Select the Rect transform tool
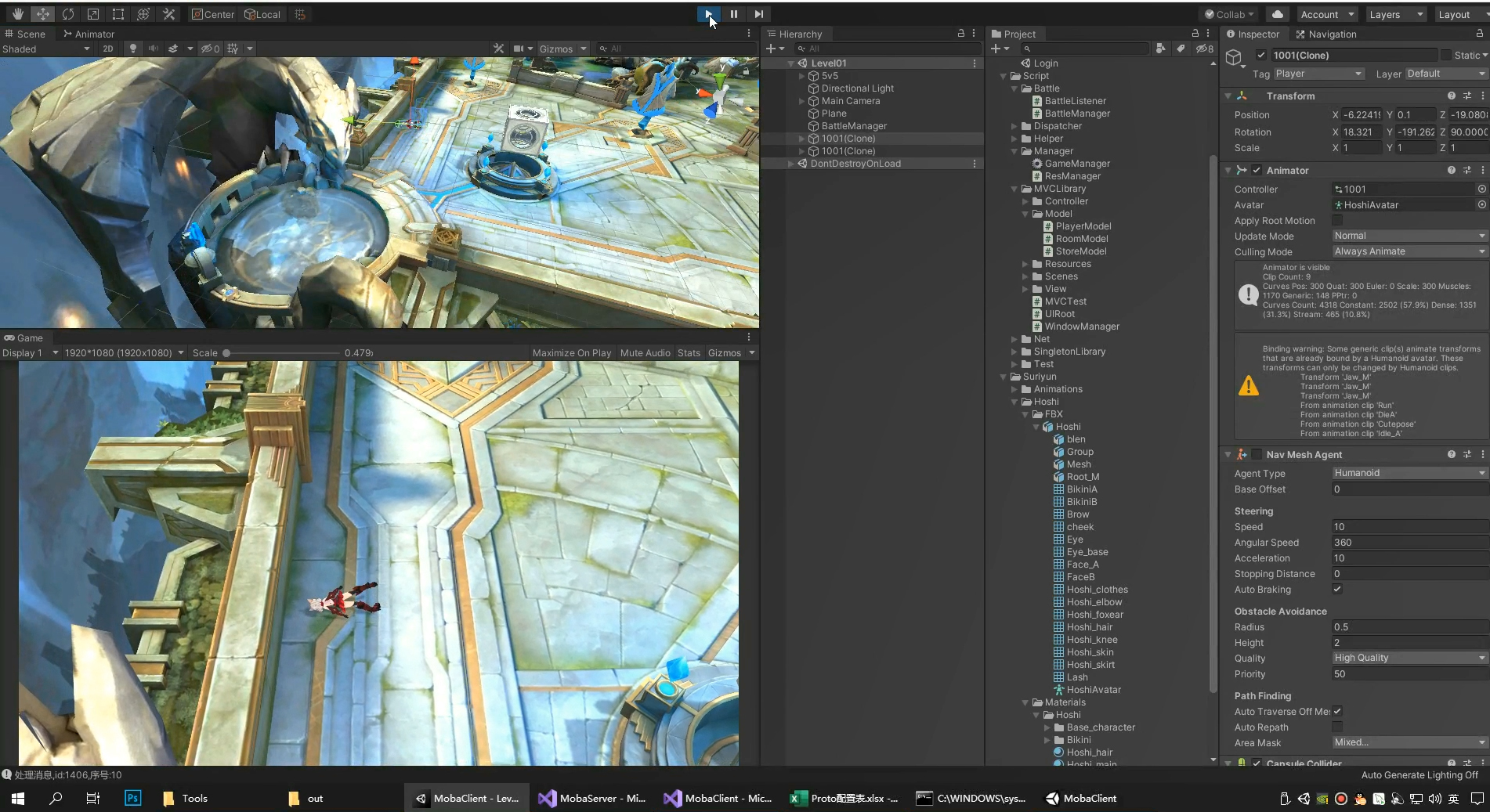This screenshot has height=812, width=1490. 118,14
